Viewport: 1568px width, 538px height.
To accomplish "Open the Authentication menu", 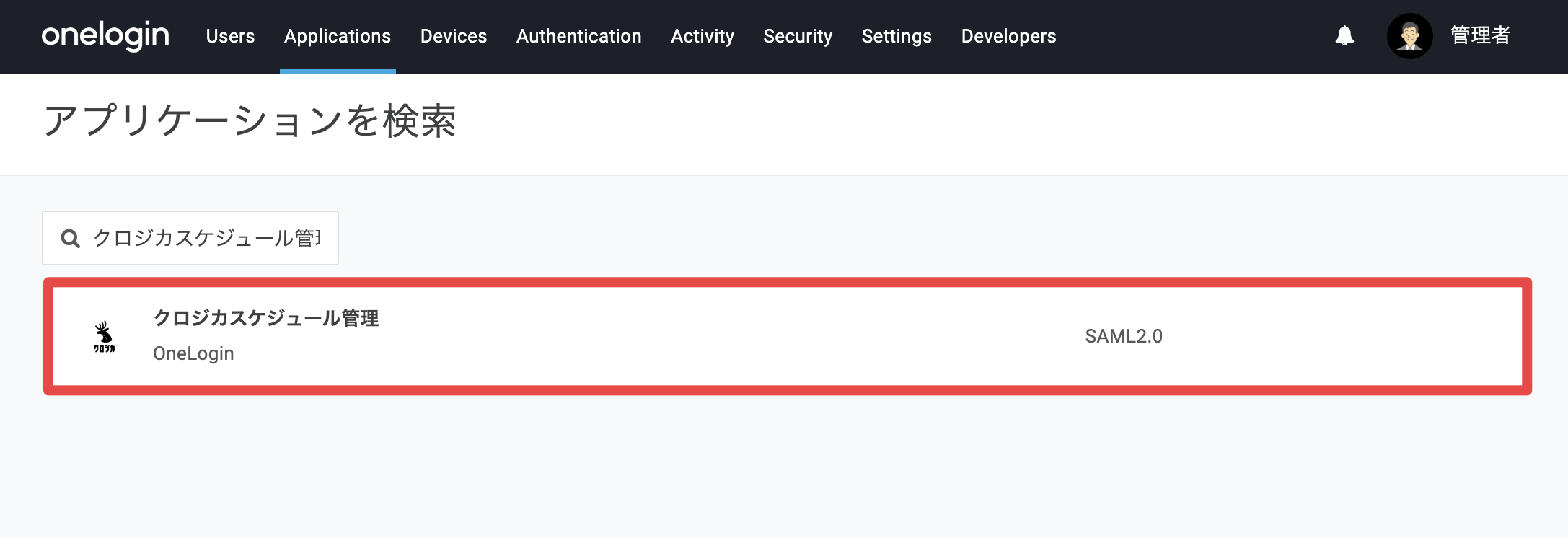I will point(578,36).
